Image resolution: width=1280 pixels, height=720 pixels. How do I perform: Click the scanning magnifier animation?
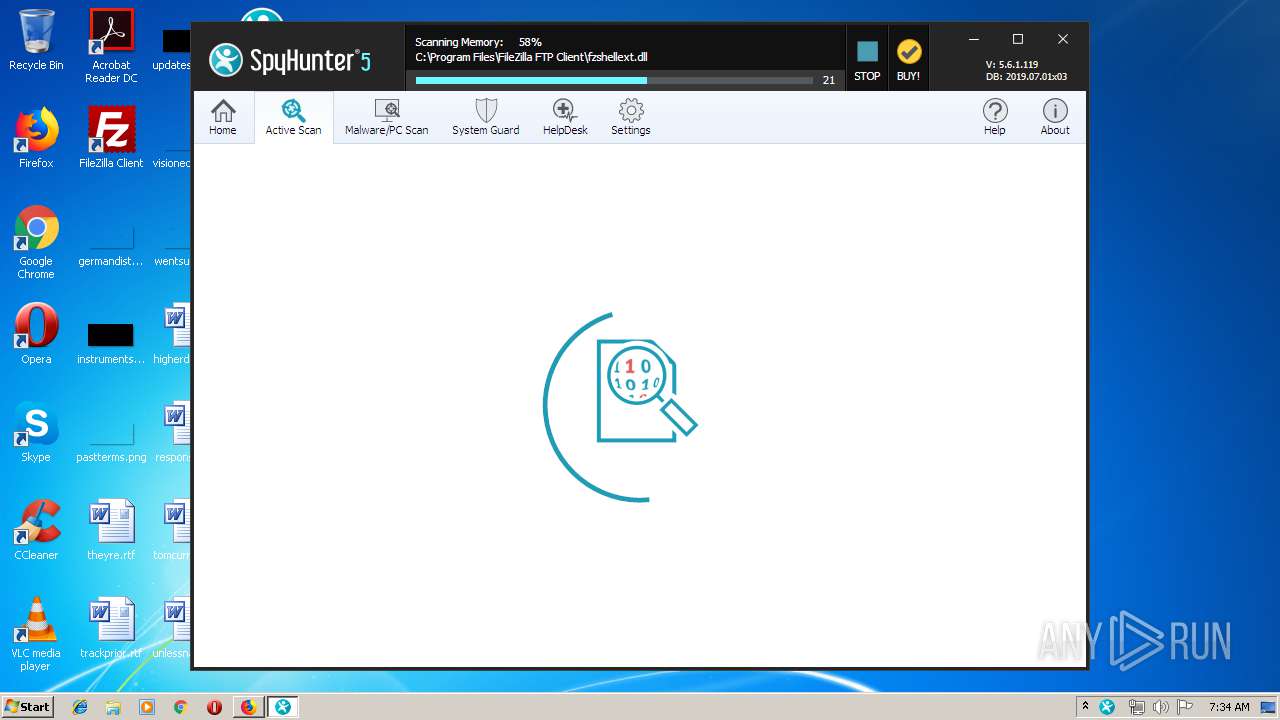(620, 406)
